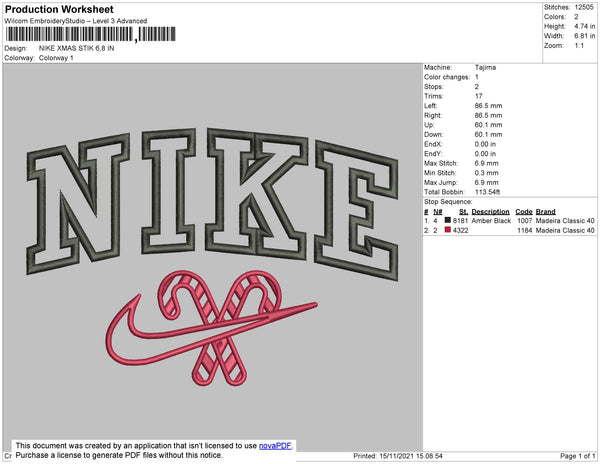The image size is (600, 464).
Task: Select the Amber Black color swatch
Action: click(448, 220)
